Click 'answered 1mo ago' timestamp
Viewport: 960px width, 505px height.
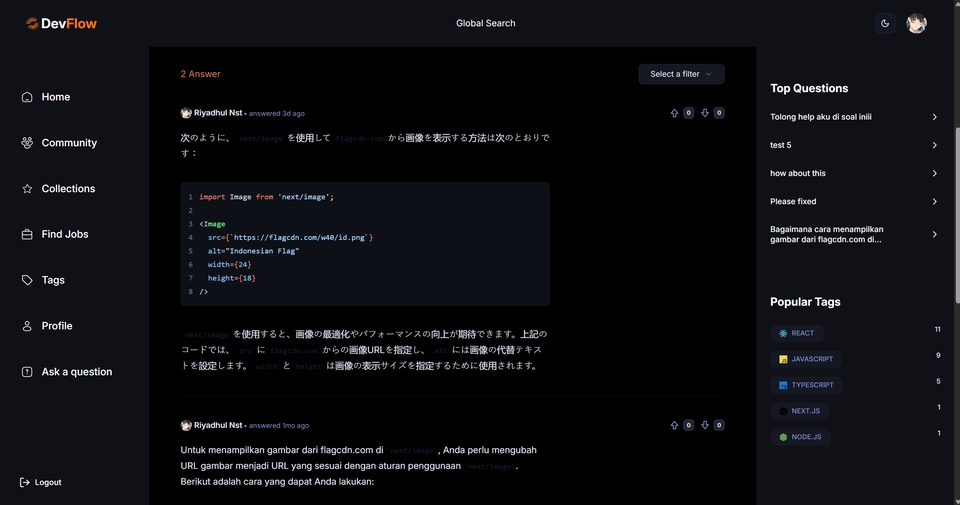point(279,425)
